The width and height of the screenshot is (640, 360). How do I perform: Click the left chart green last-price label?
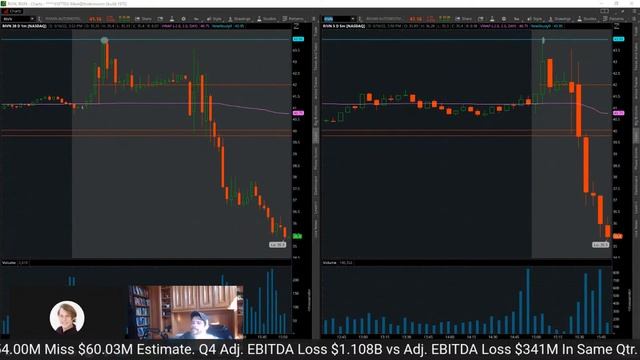pyautogui.click(x=297, y=236)
